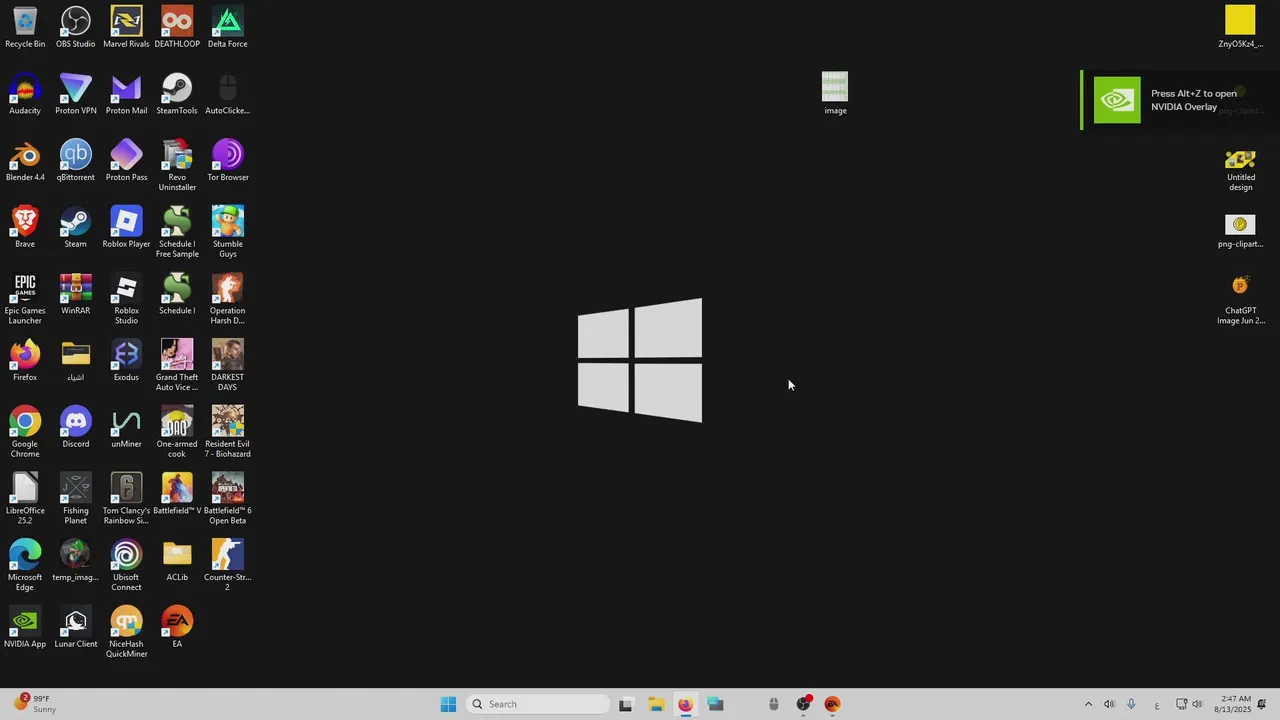Select Tom Clancy's Rainbow Six shortcut

[126, 499]
